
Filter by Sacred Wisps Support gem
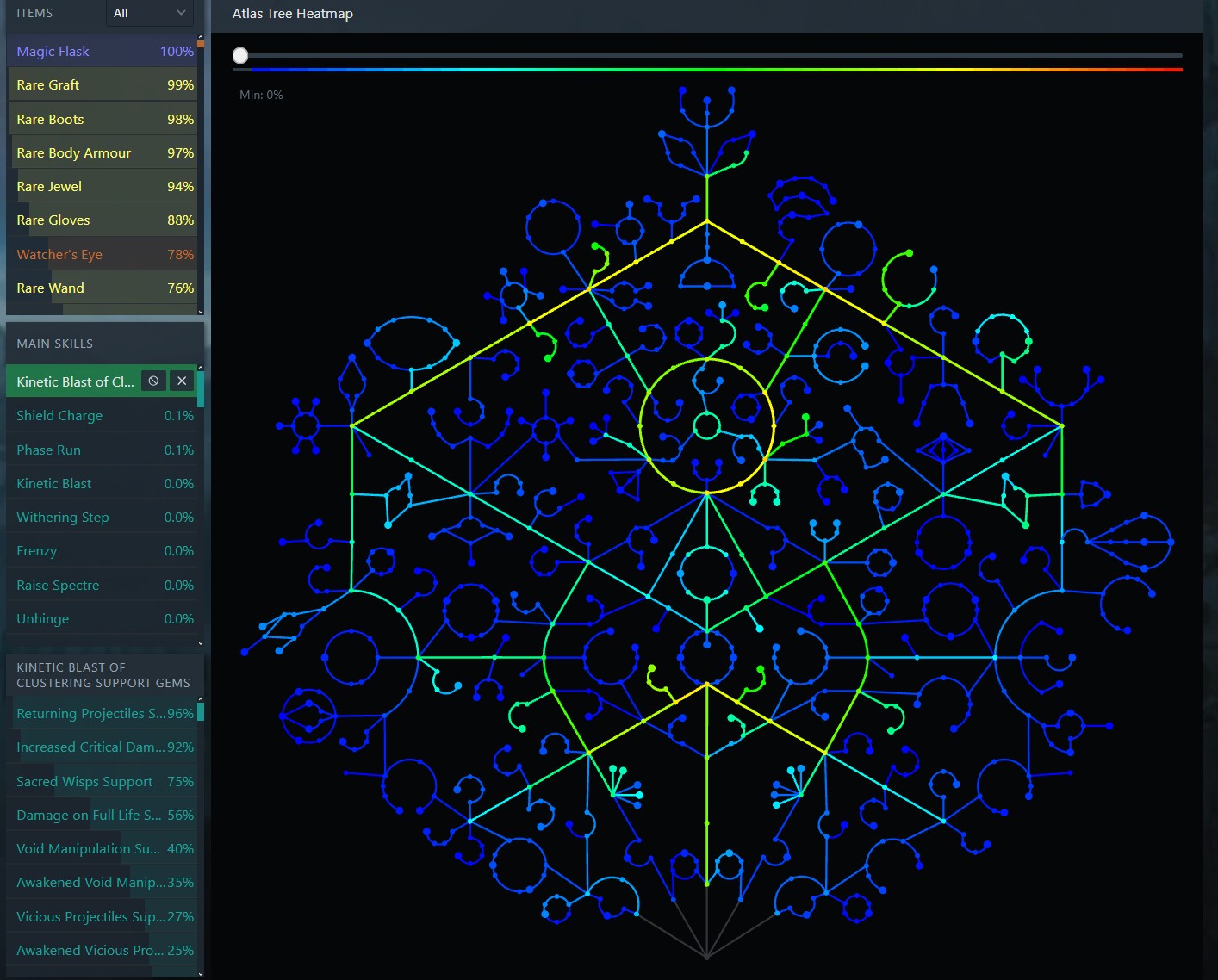102,781
